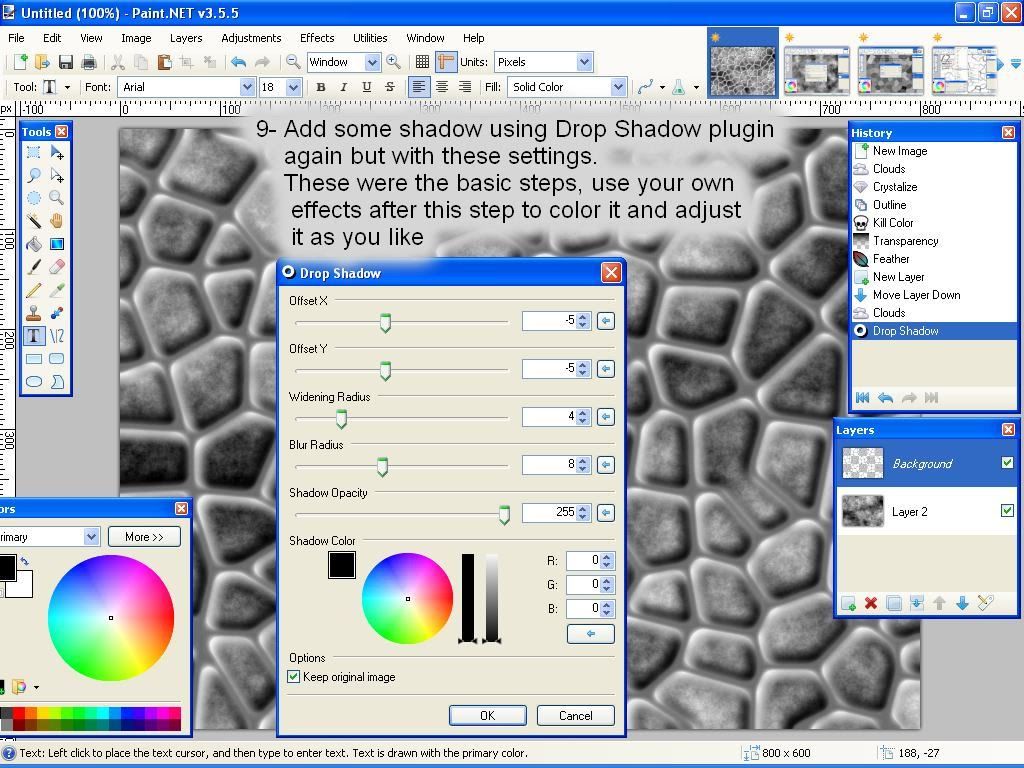Open the zoom Window dropdown
This screenshot has width=1024, height=768.
point(372,62)
